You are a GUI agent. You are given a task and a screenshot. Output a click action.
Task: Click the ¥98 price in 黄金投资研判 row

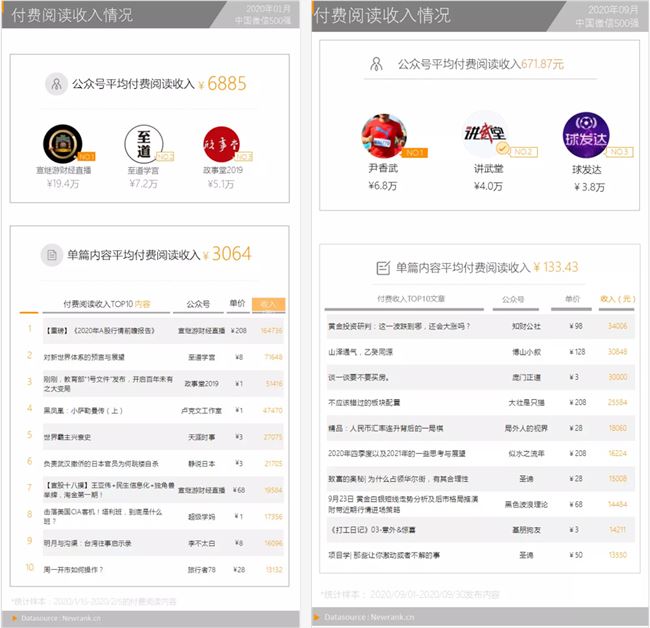coord(576,326)
